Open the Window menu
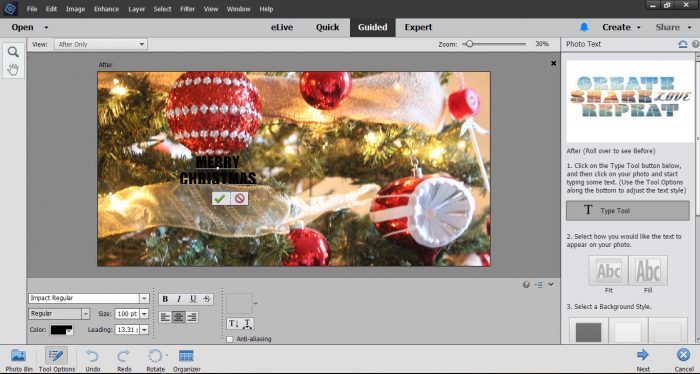The width and height of the screenshot is (700, 374). click(x=238, y=9)
